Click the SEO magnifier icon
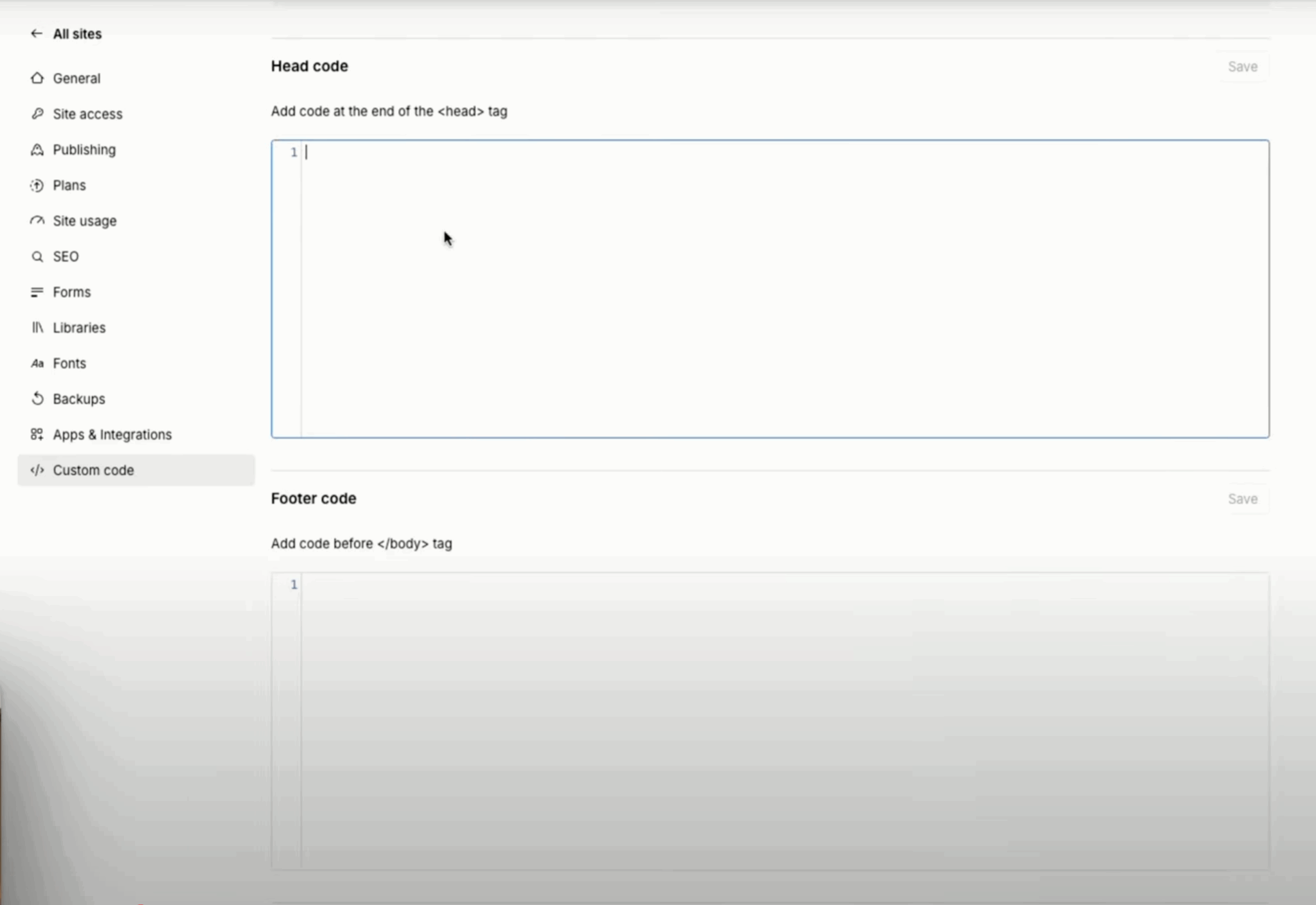 coord(37,257)
